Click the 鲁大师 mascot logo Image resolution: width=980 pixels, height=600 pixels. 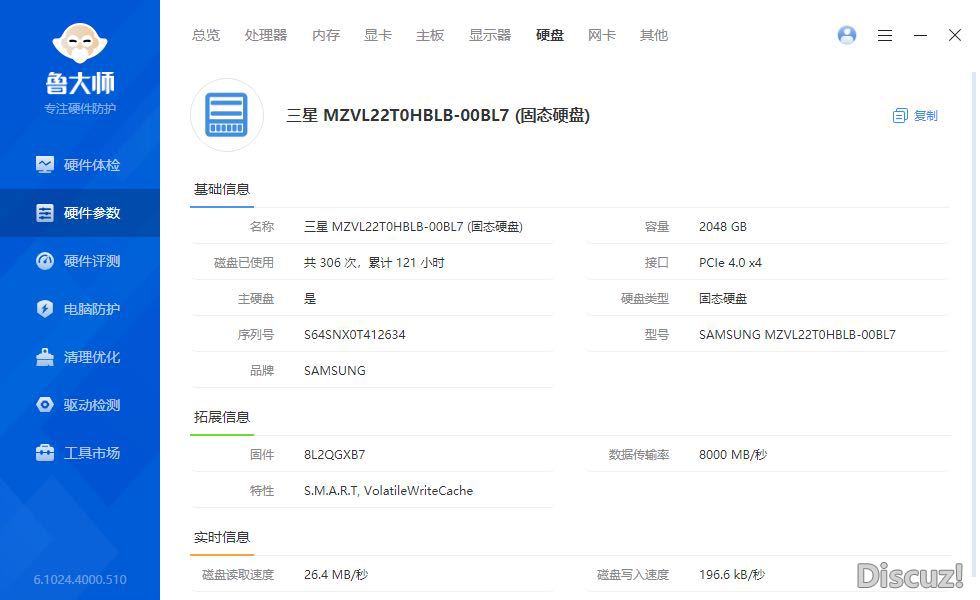pyautogui.click(x=80, y=43)
